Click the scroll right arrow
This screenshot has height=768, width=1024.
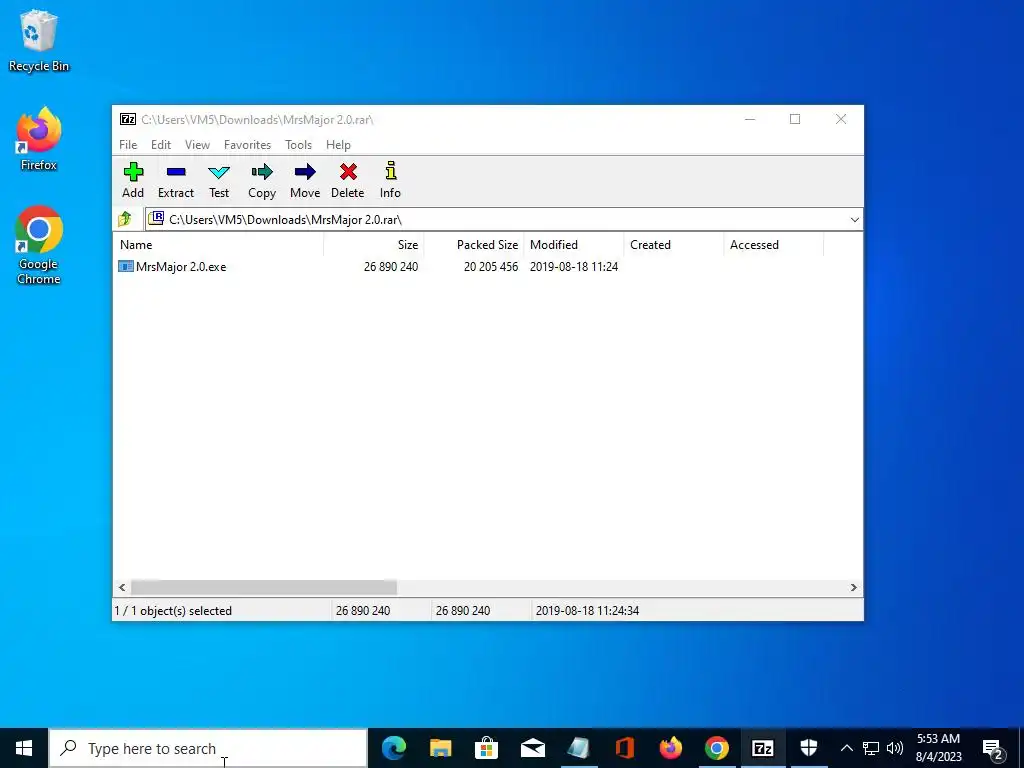tap(853, 587)
